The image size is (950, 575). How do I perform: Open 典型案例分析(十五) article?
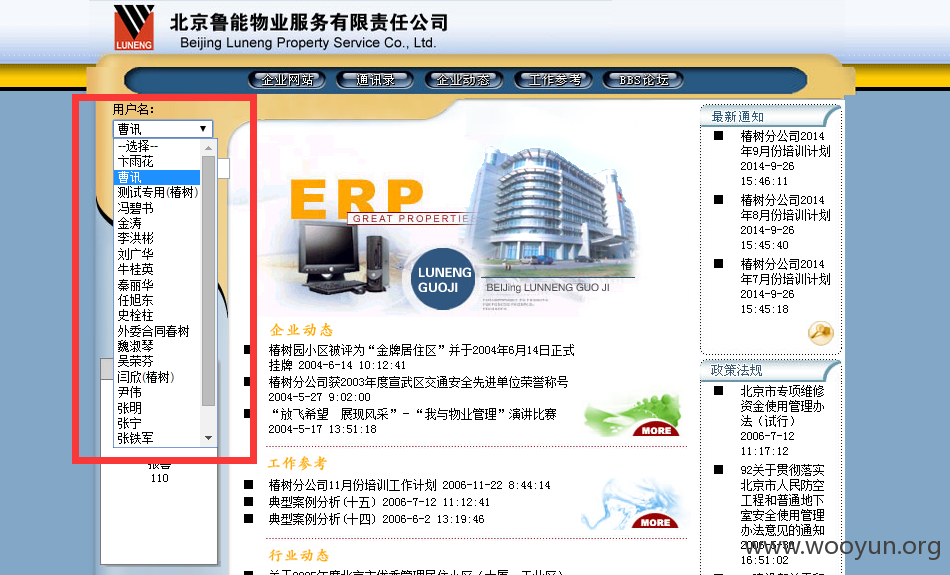[379, 502]
